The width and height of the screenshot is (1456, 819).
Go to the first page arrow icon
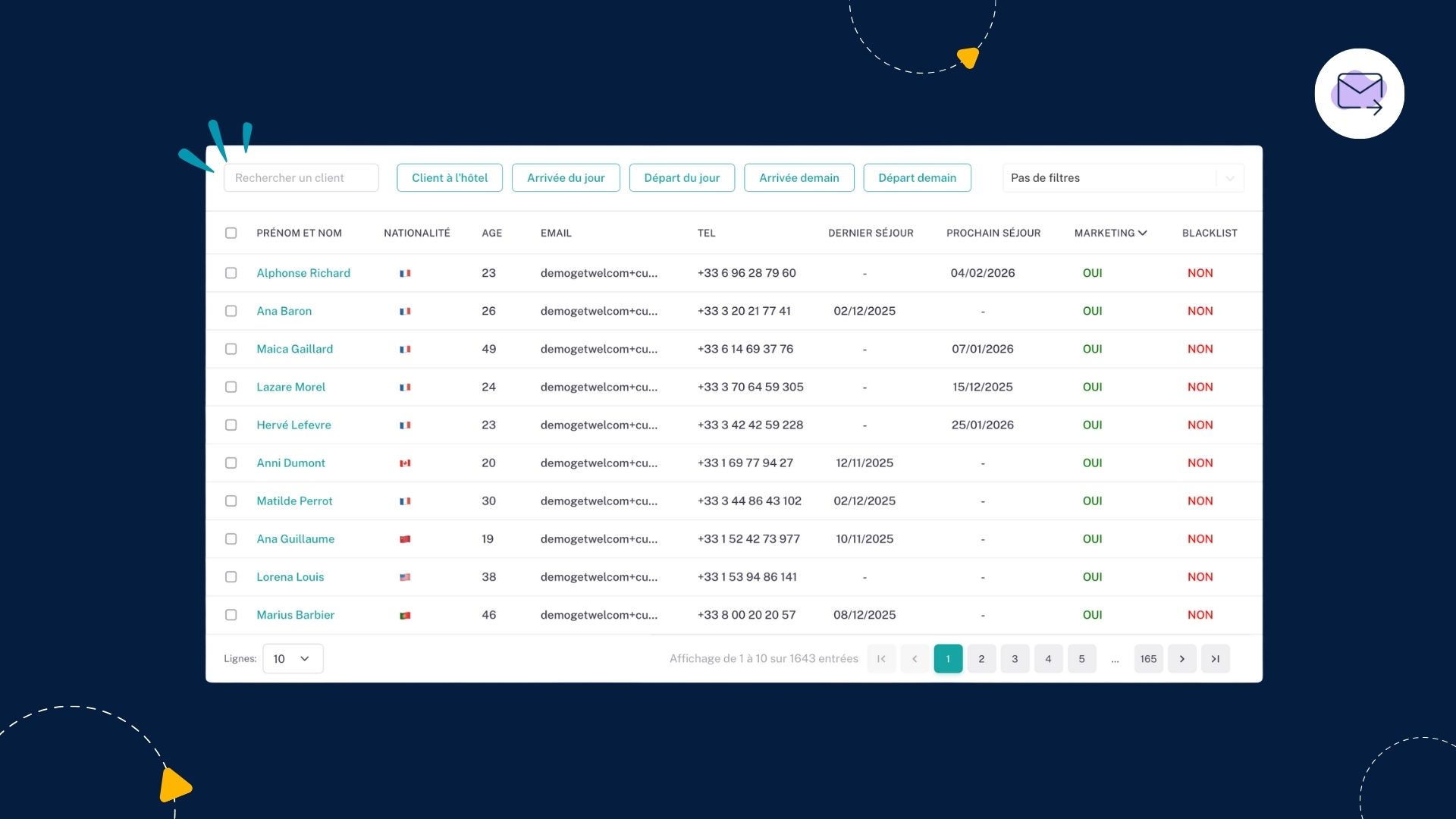tap(881, 658)
